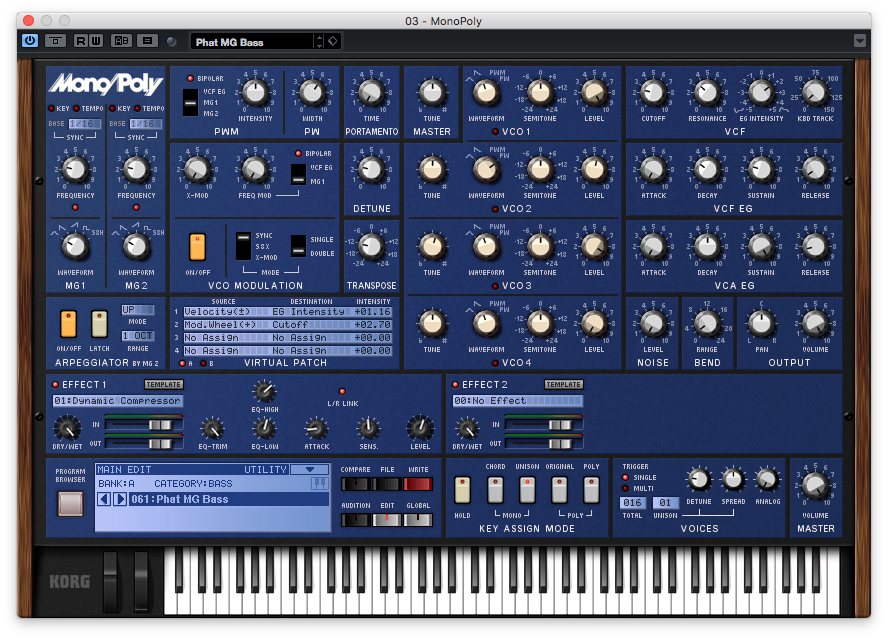The width and height of the screenshot is (888, 639).
Task: Toggle the Arpeggiator Latch switch
Action: click(x=99, y=324)
